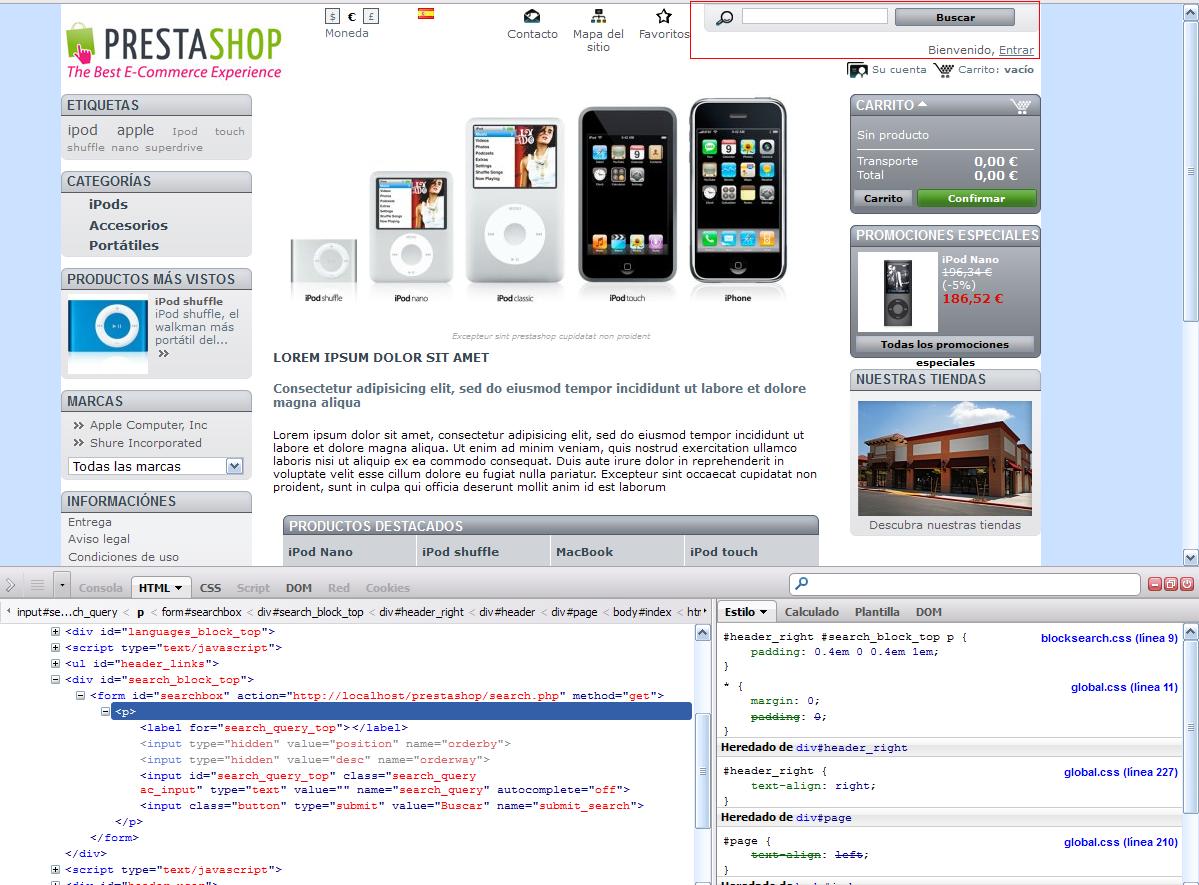Click the blocksearch.css (línea 9) source link
This screenshot has width=1199, height=885.
(x=1109, y=638)
